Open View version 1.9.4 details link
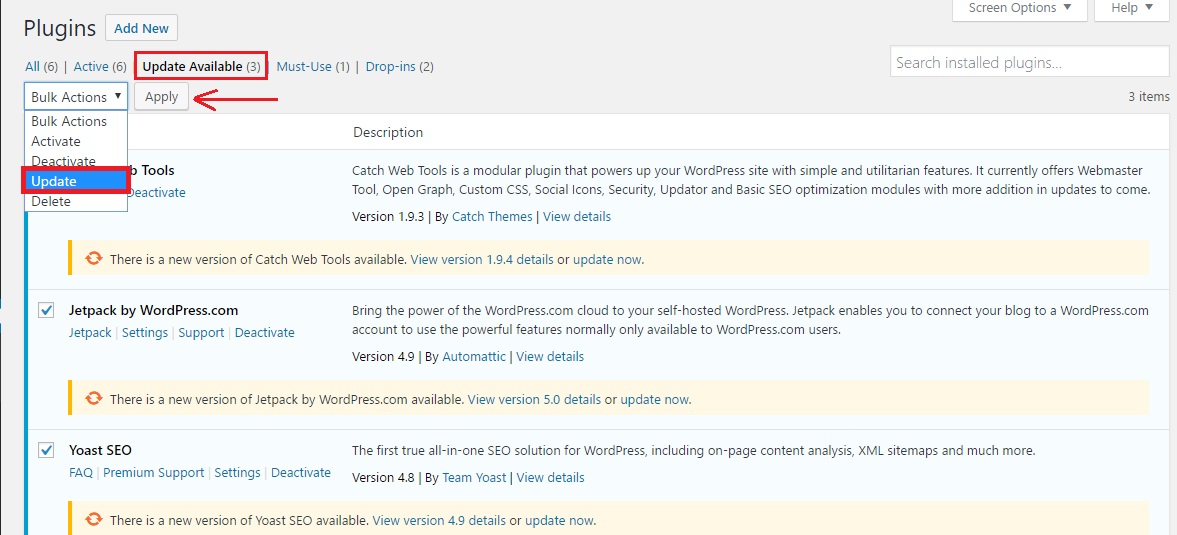This screenshot has width=1177, height=535. click(x=482, y=260)
